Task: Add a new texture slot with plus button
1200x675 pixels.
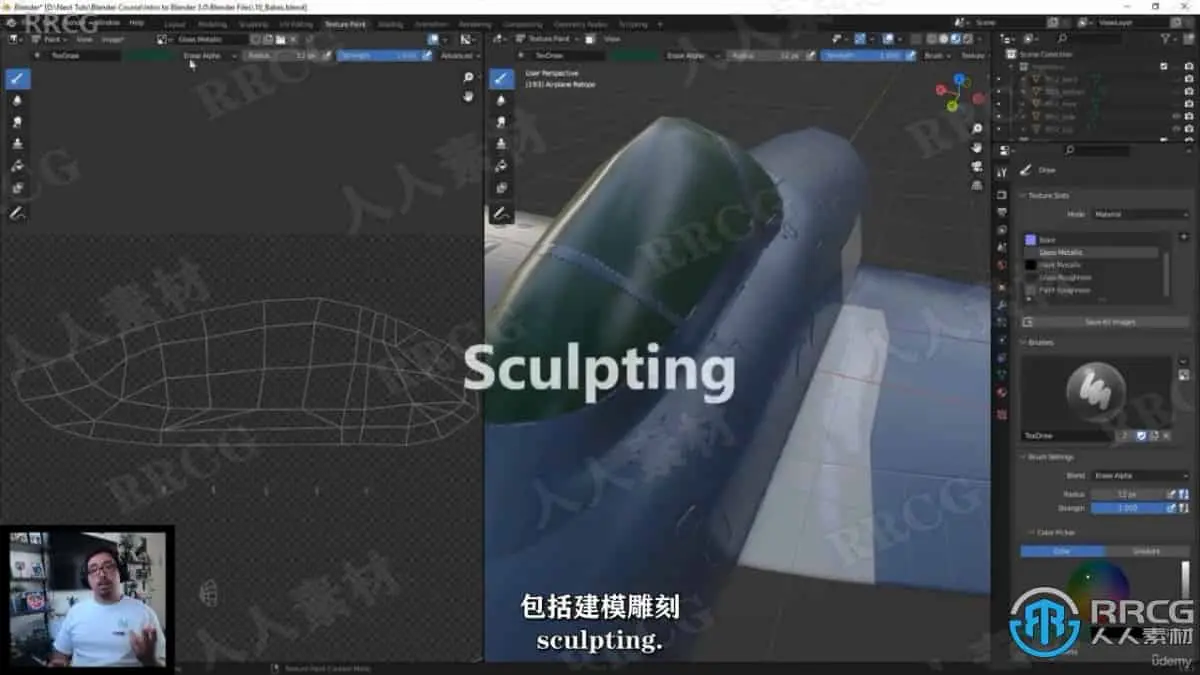Action: tap(1183, 237)
